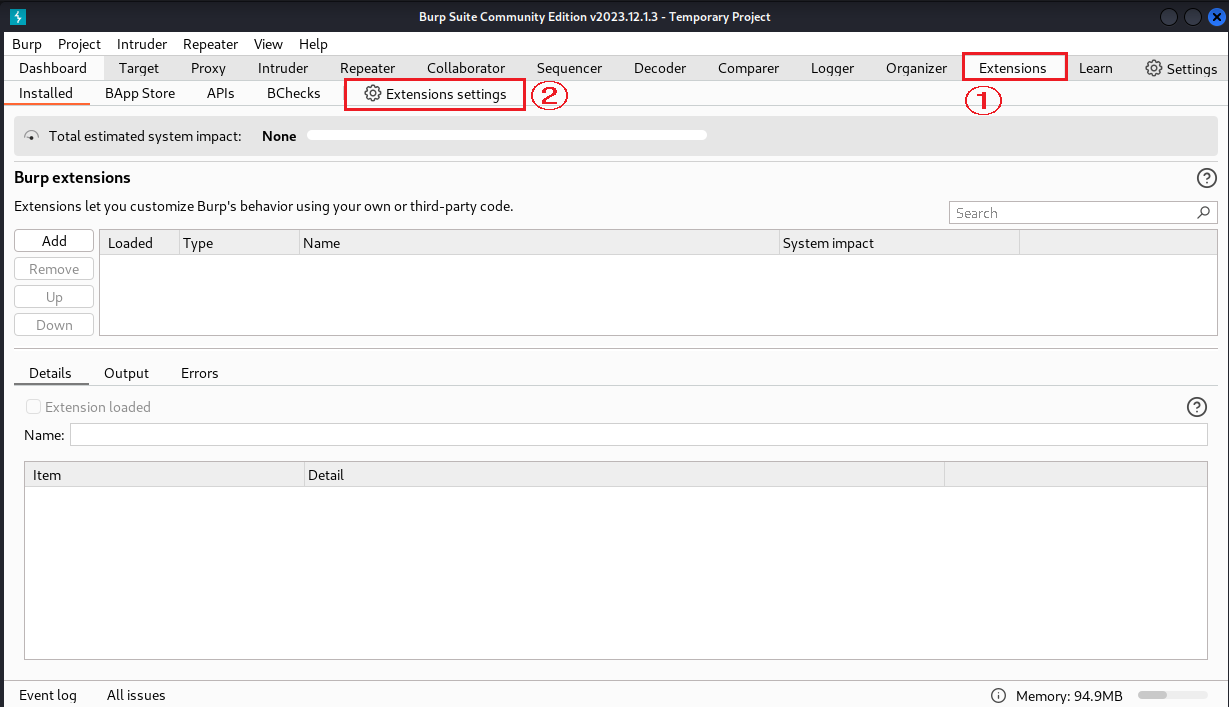Switch to Organizer tab

click(x=916, y=68)
